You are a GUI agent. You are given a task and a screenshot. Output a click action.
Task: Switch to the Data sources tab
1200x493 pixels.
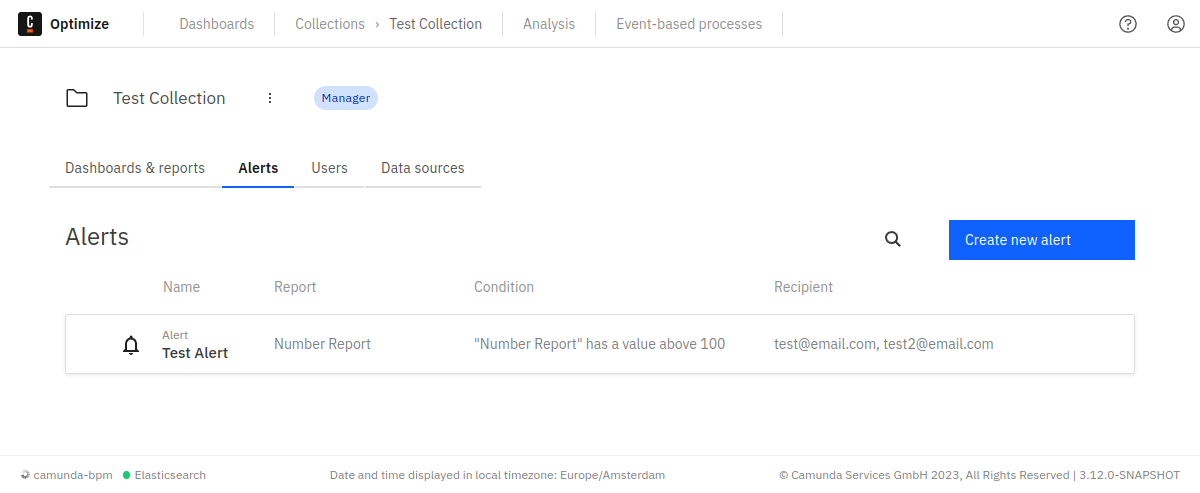pos(422,168)
